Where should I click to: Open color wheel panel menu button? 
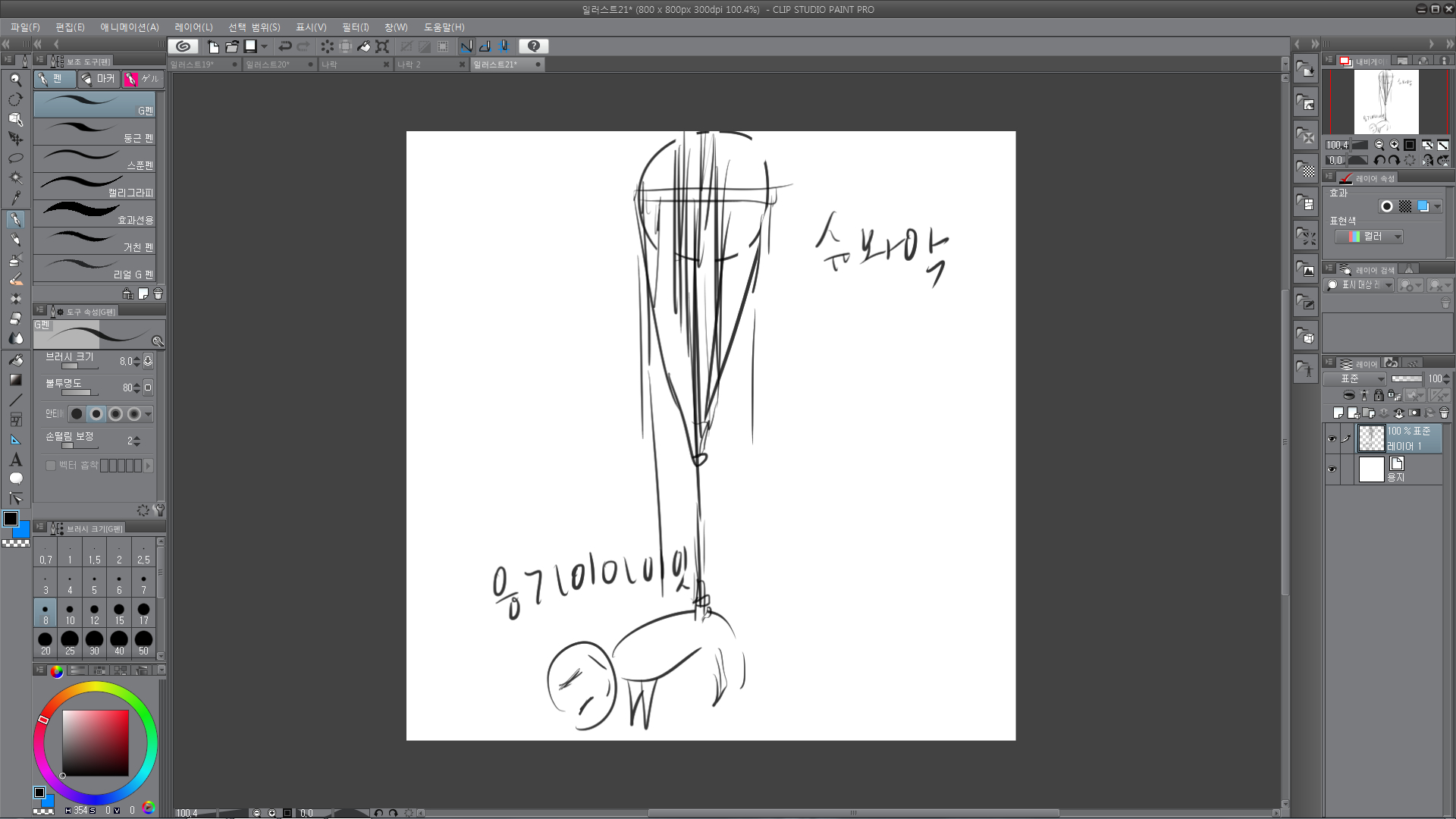coord(40,670)
